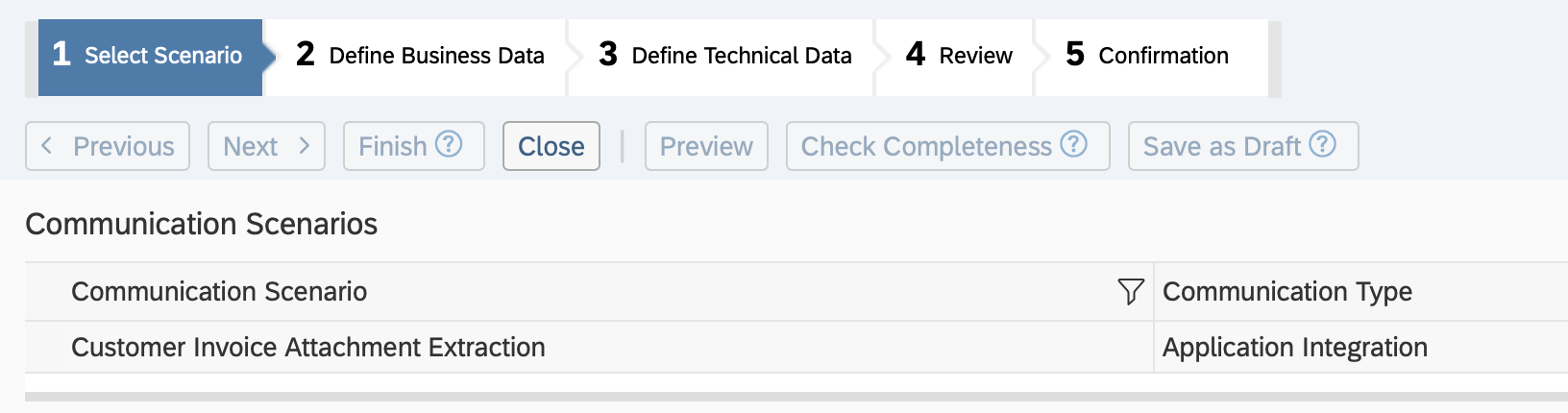This screenshot has width=1568, height=413.
Task: Go to step 3 Define Technical Data
Action: tap(724, 56)
